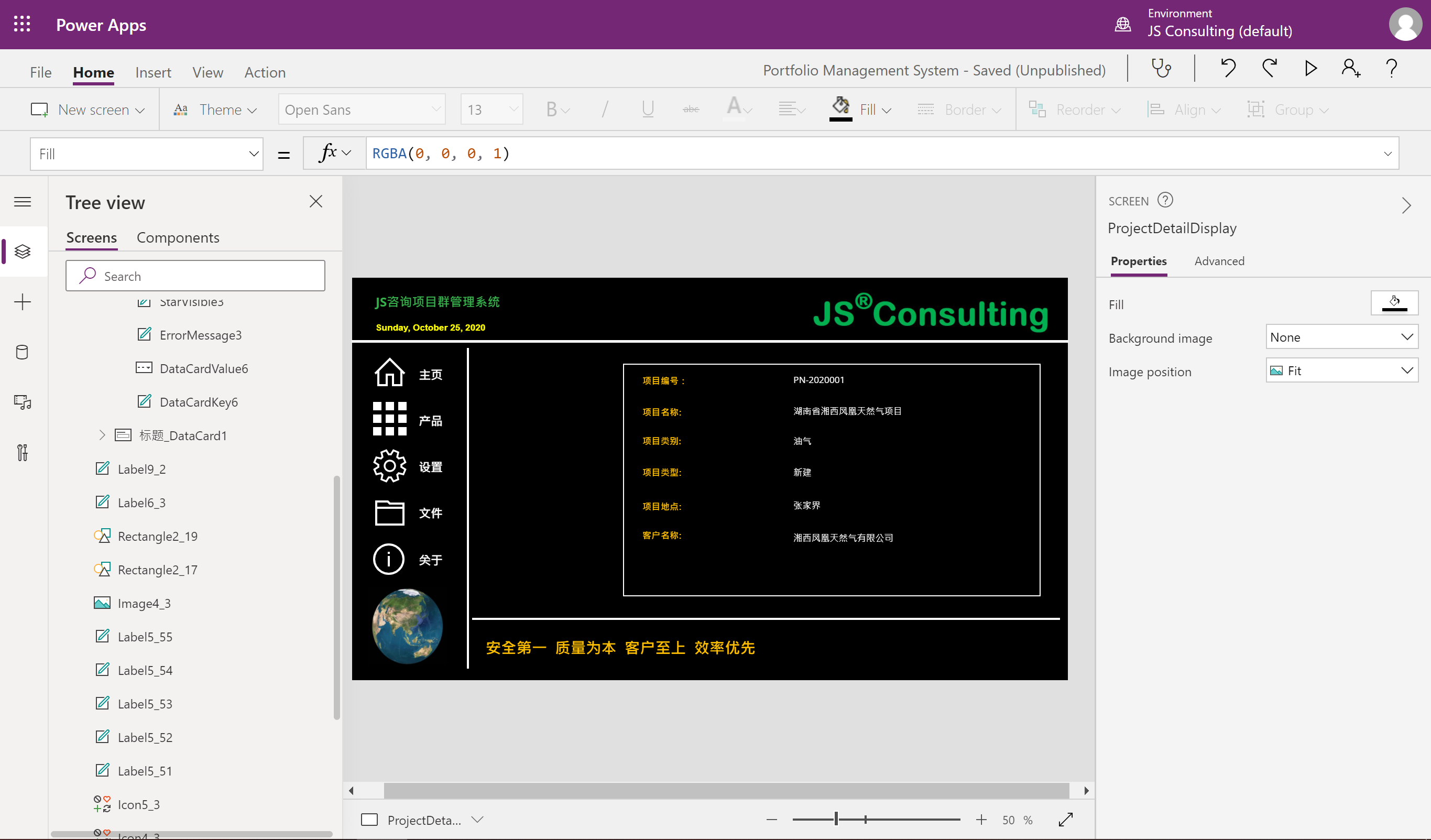Close the Tree view panel
Viewport: 1431px width, 840px height.
pos(316,202)
